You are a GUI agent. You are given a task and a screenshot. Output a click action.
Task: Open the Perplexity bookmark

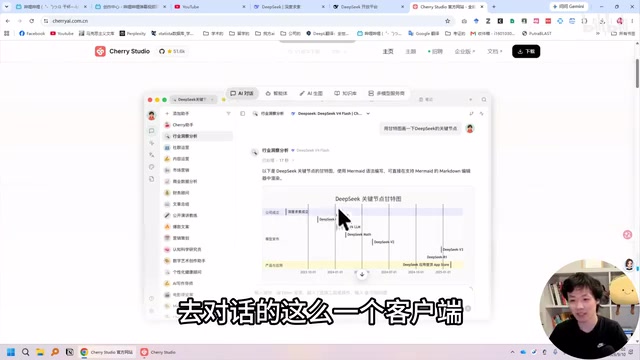click(133, 33)
